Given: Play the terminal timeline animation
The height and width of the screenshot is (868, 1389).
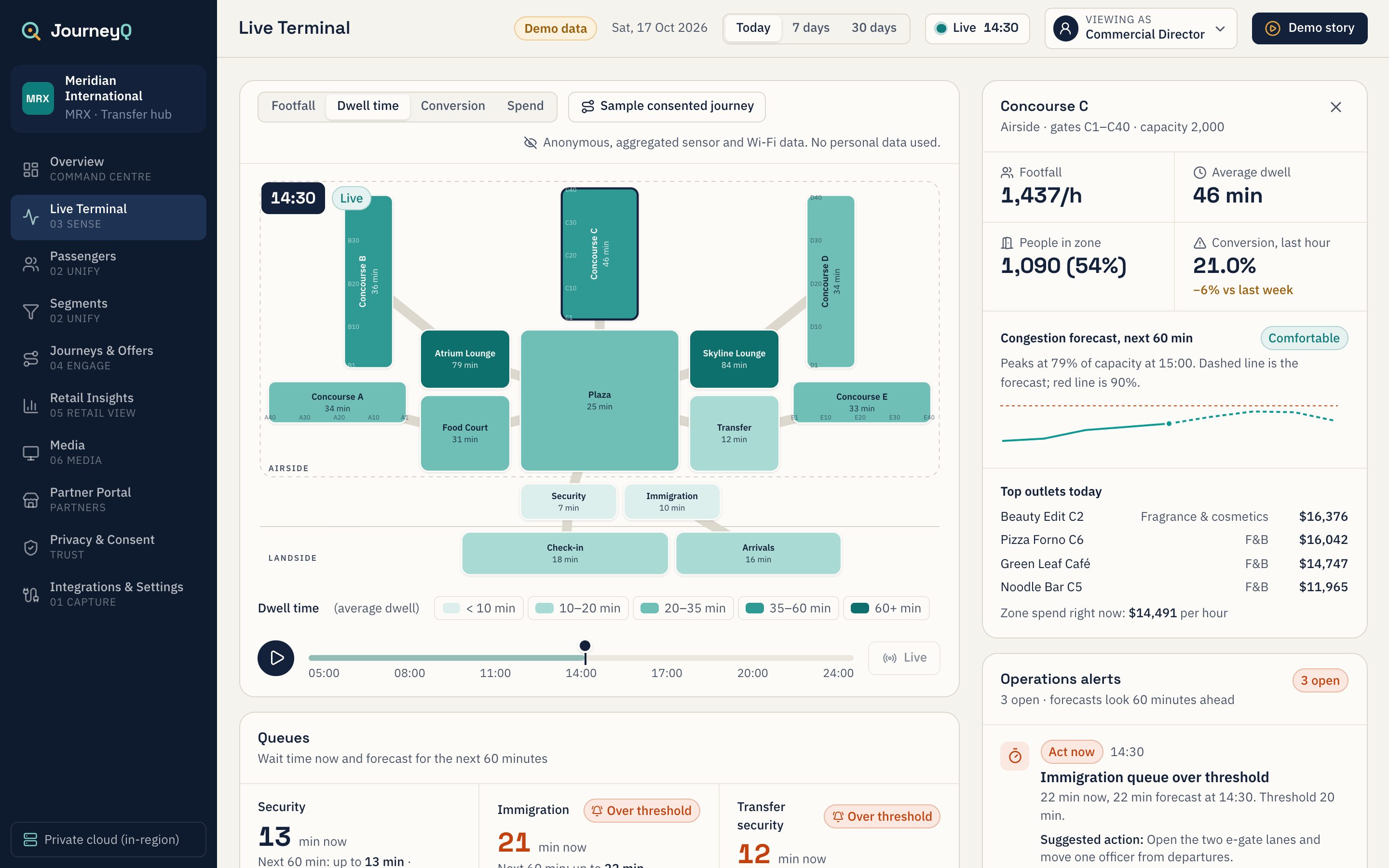Looking at the screenshot, I should [x=275, y=658].
